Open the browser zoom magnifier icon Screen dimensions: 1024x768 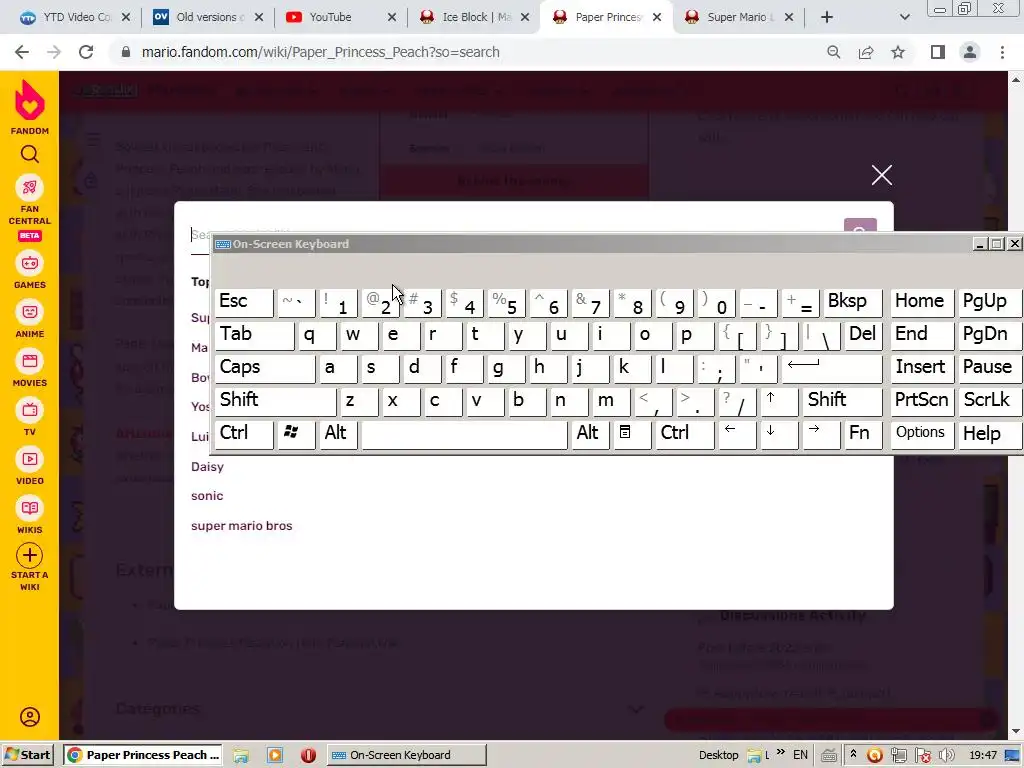click(834, 52)
